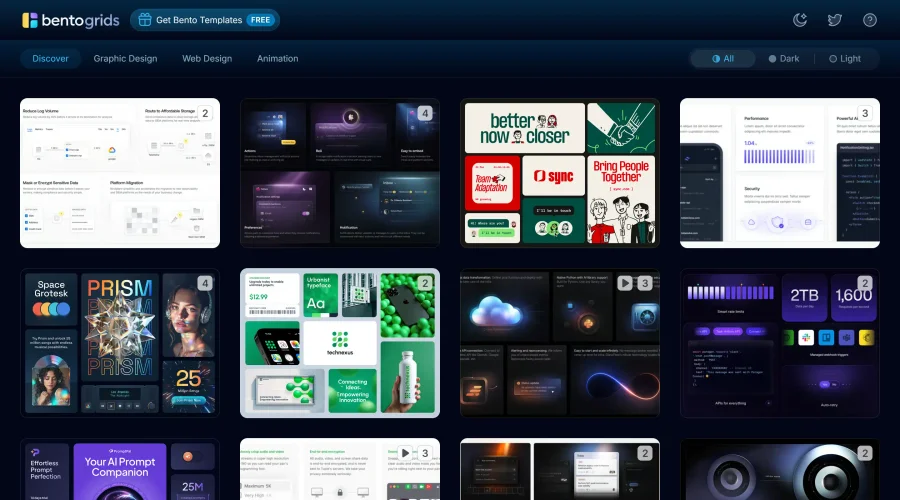Open the Twitter bird icon link

835,20
